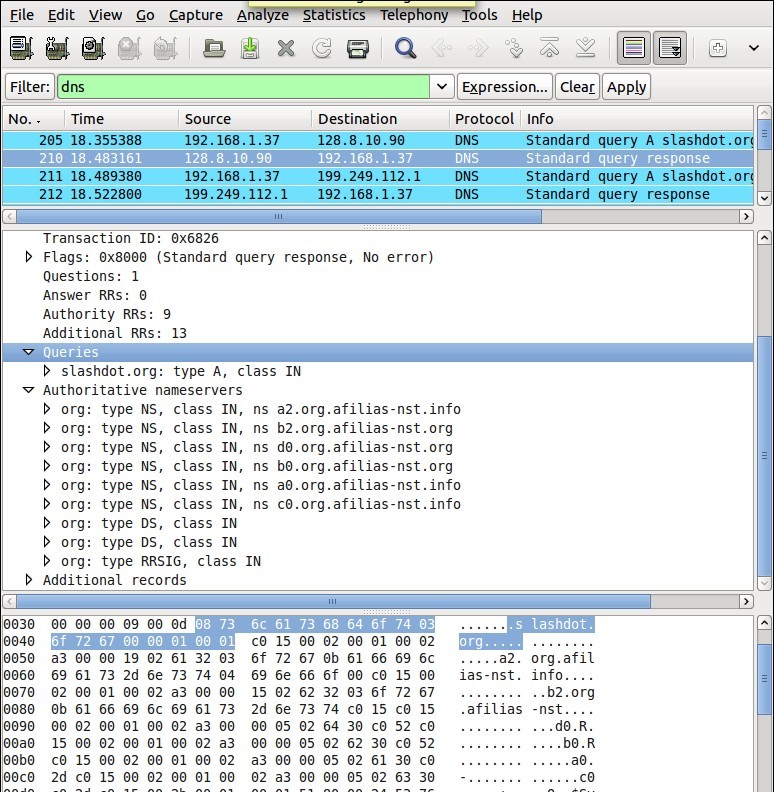774x792 pixels.
Task: Go forward in packet history arrow
Action: point(478,48)
